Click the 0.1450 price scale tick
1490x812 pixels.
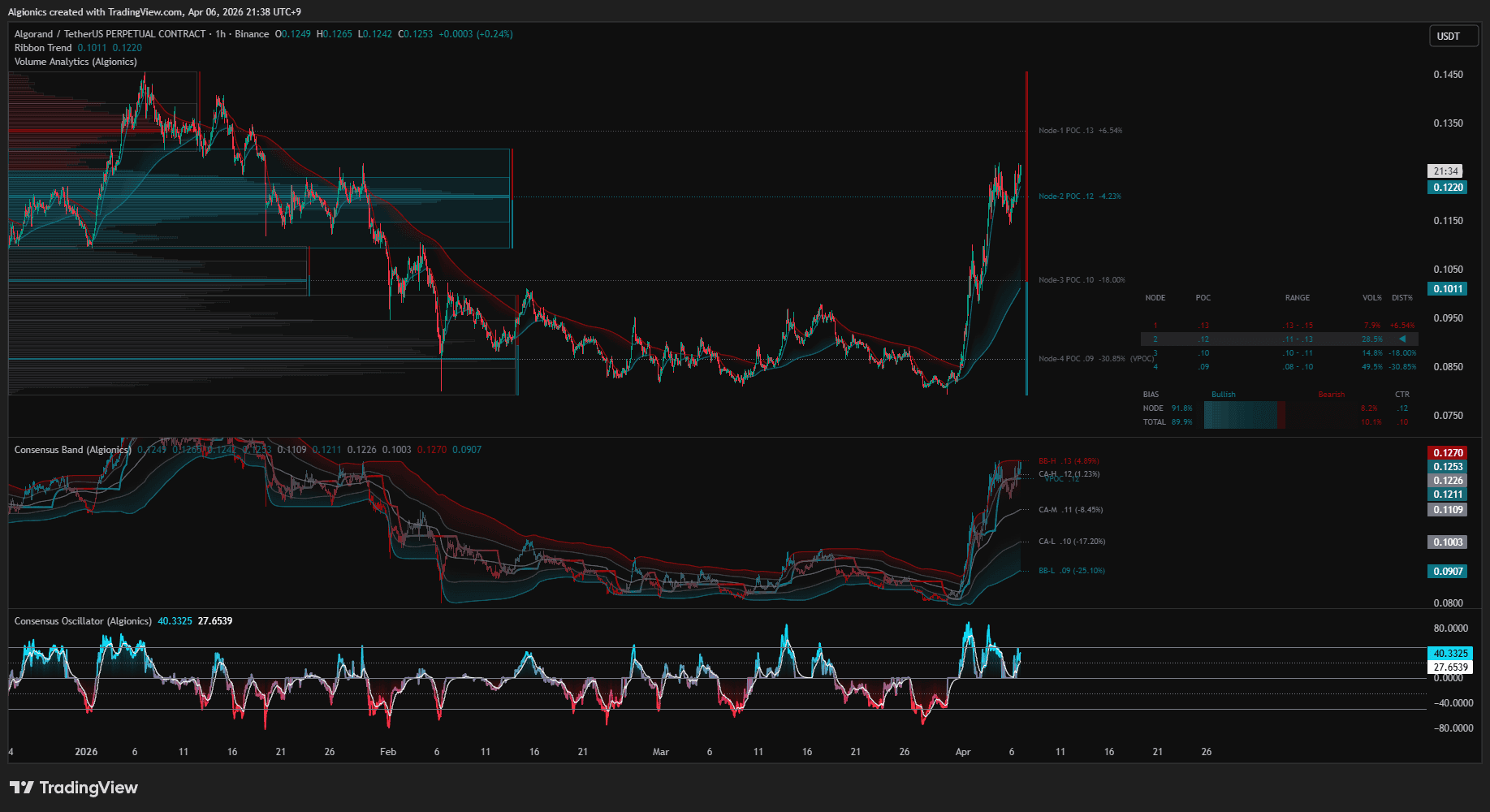coord(1448,75)
